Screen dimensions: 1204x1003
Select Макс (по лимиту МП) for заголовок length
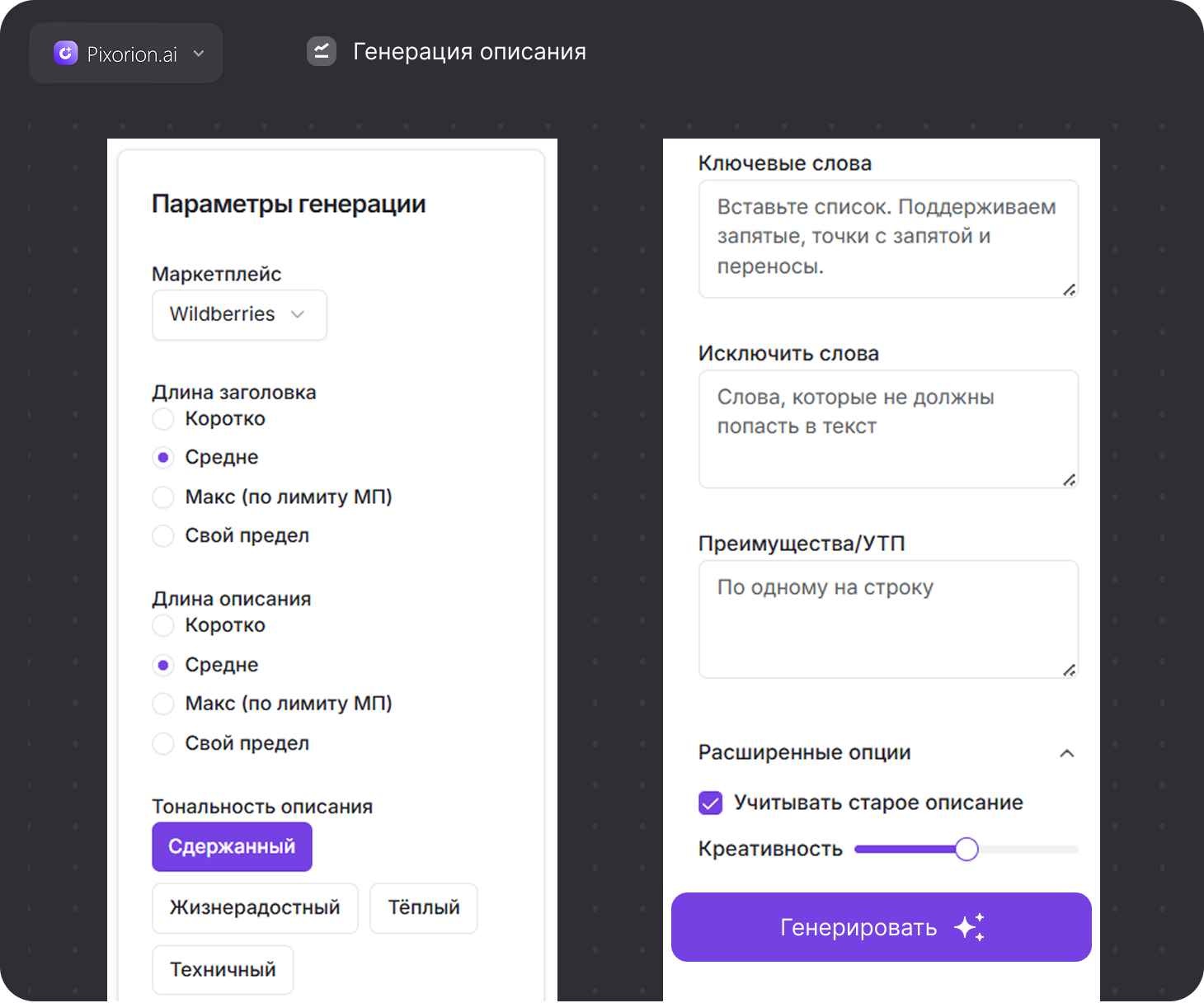click(163, 497)
